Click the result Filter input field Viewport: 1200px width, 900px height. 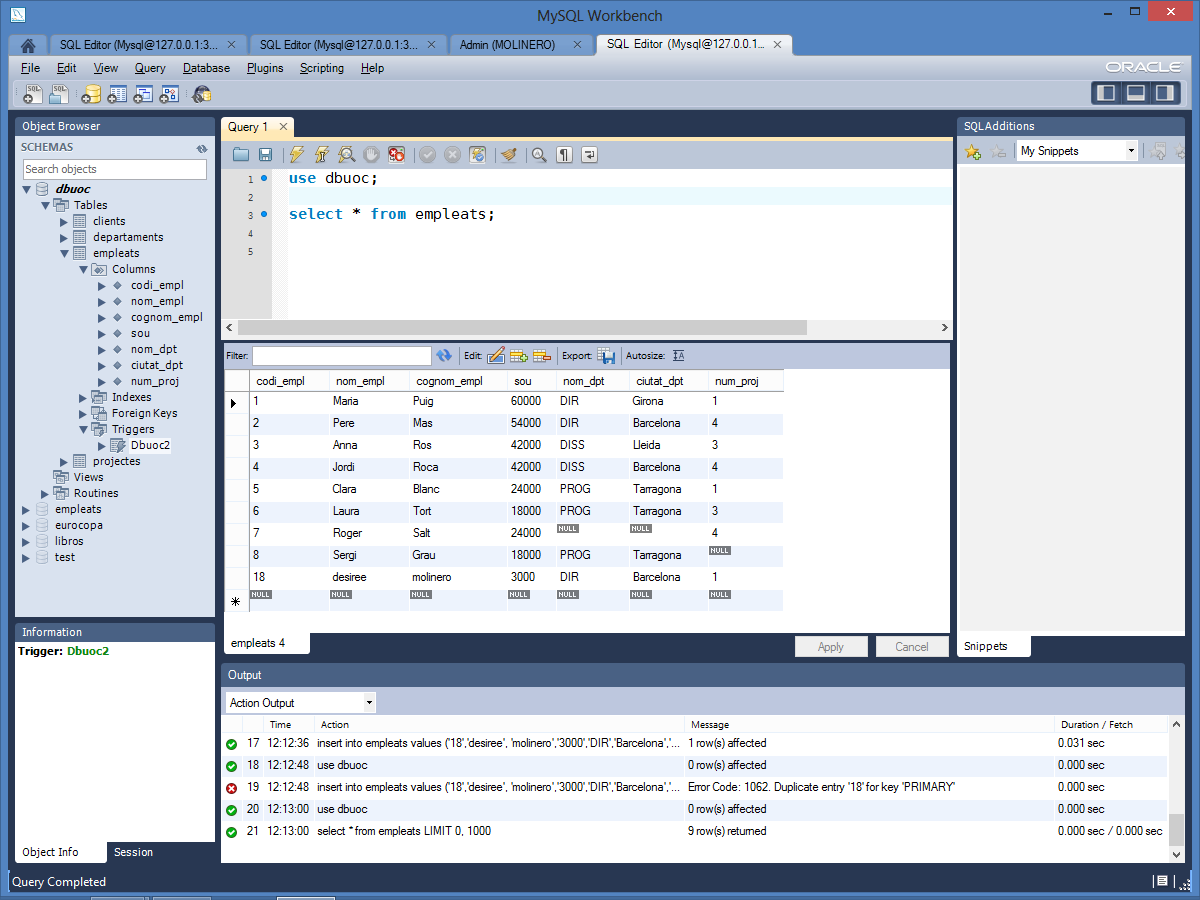[x=341, y=356]
